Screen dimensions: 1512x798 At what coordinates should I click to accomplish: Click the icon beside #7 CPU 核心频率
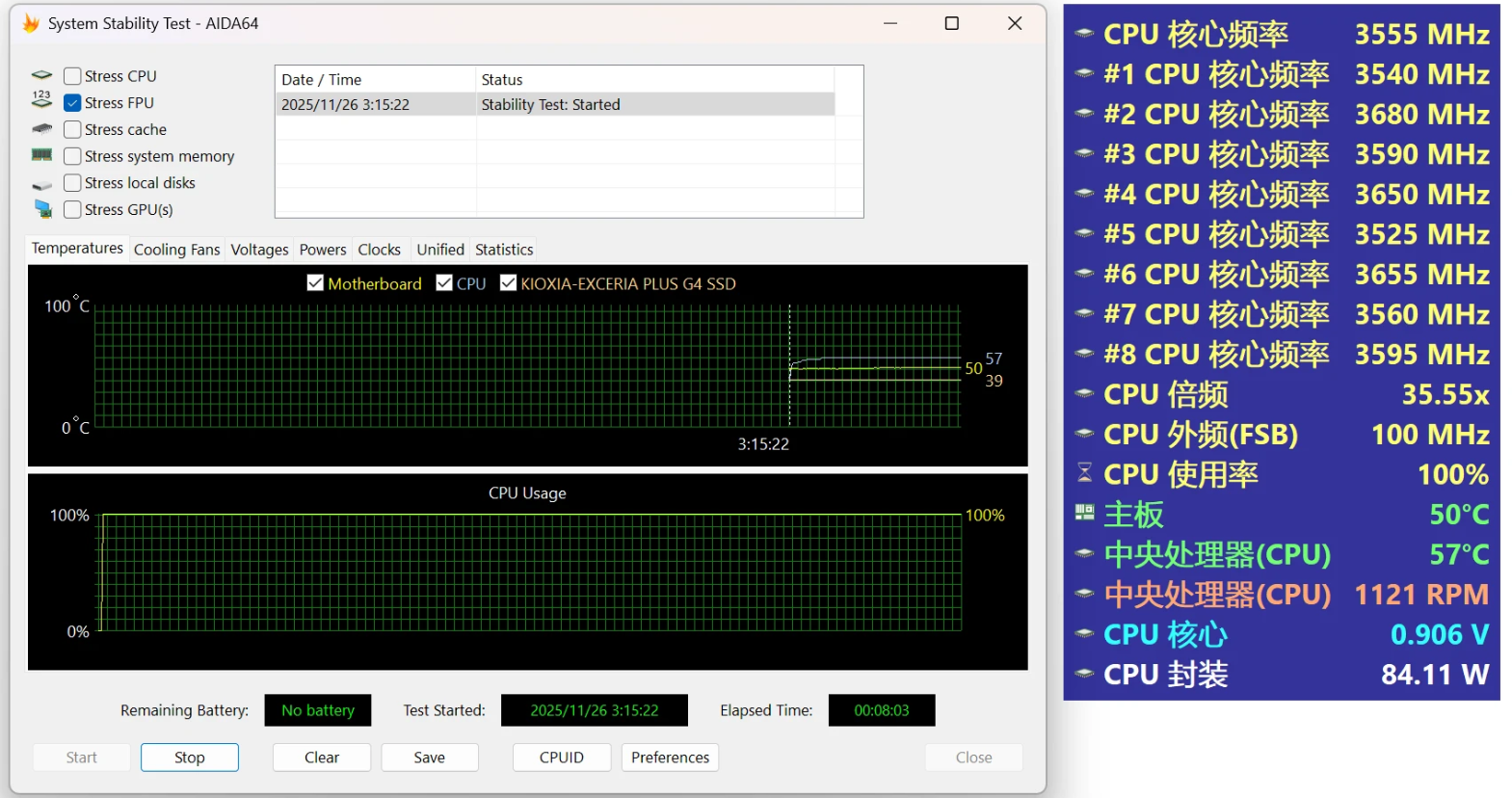(x=1084, y=313)
